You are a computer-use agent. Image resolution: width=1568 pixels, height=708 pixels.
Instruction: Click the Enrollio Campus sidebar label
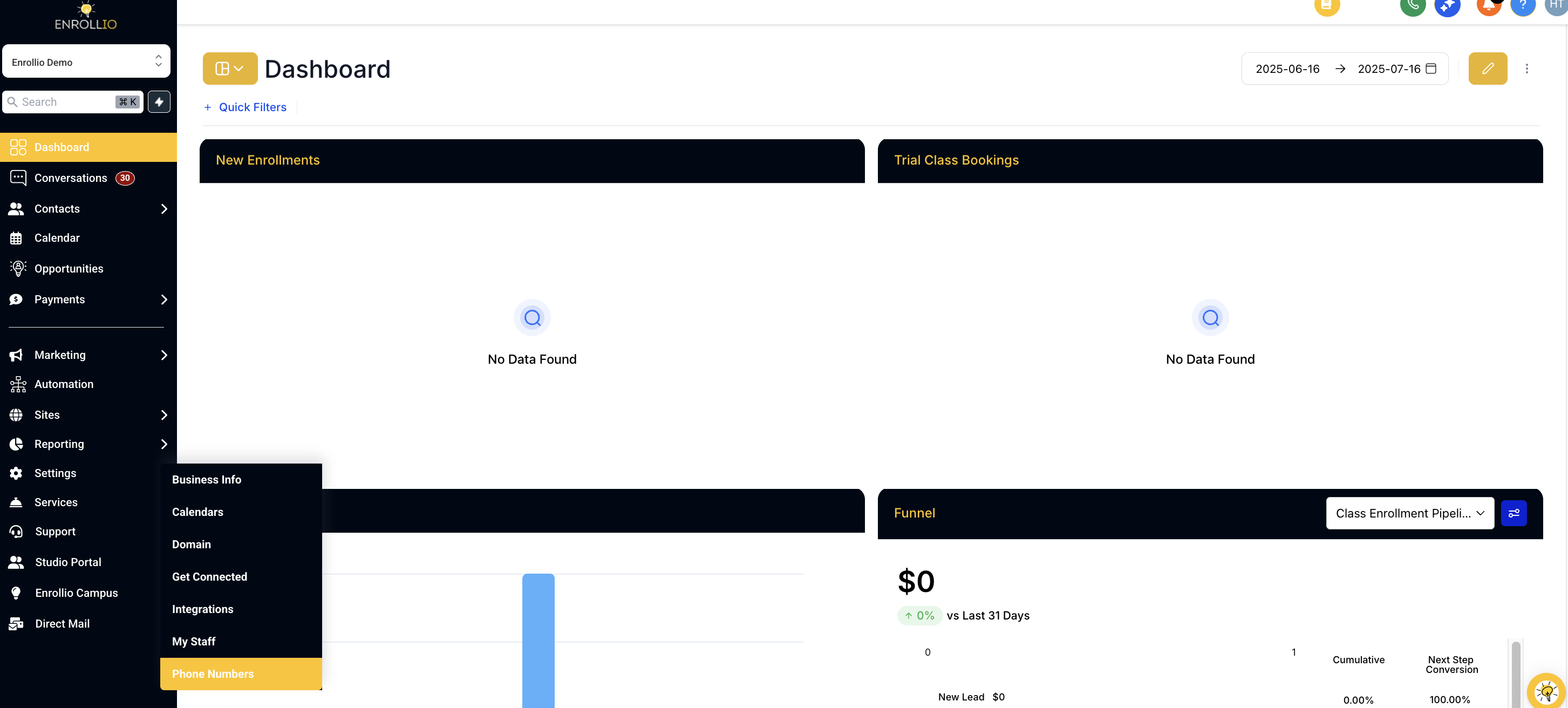point(77,593)
